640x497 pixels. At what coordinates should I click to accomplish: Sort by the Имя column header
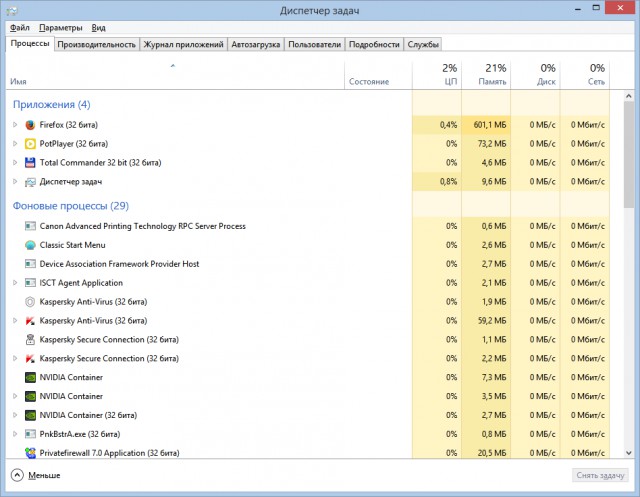175,75
